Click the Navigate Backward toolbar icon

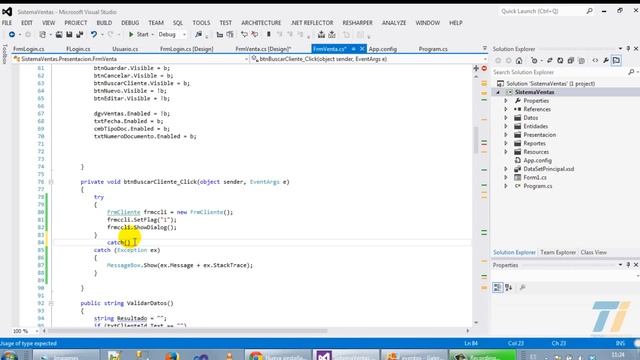click(11, 35)
